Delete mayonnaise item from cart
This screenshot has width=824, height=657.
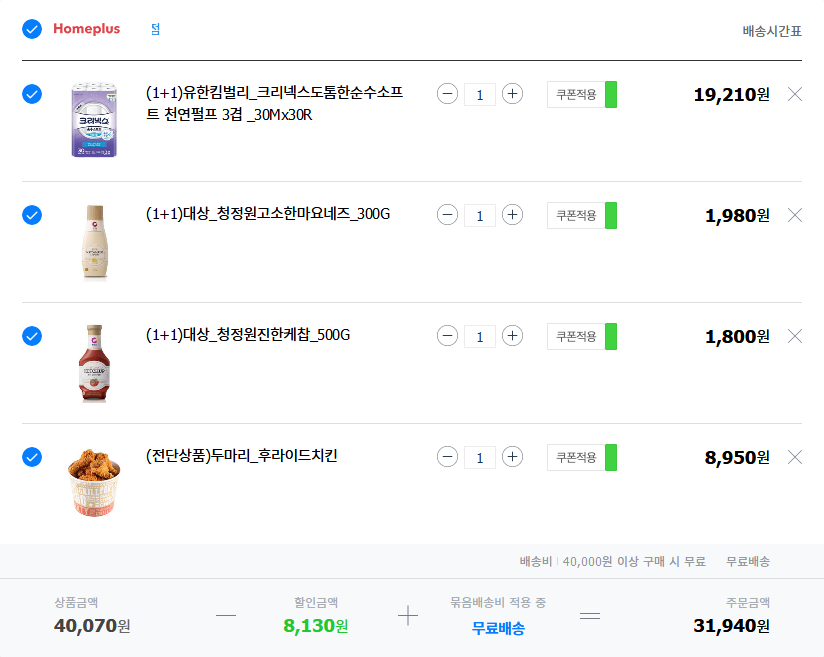pos(795,215)
